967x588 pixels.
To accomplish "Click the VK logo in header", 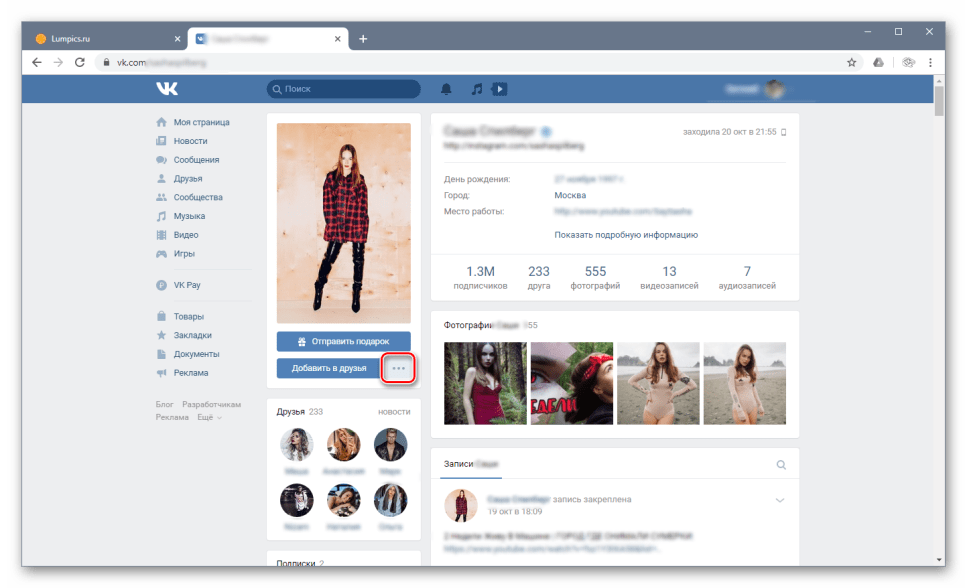I will pyautogui.click(x=166, y=89).
